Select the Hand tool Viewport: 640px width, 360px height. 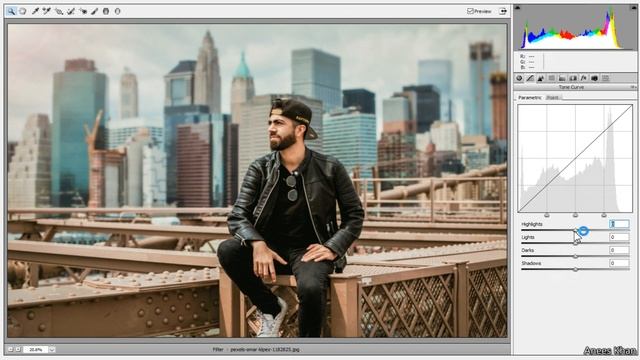point(23,11)
